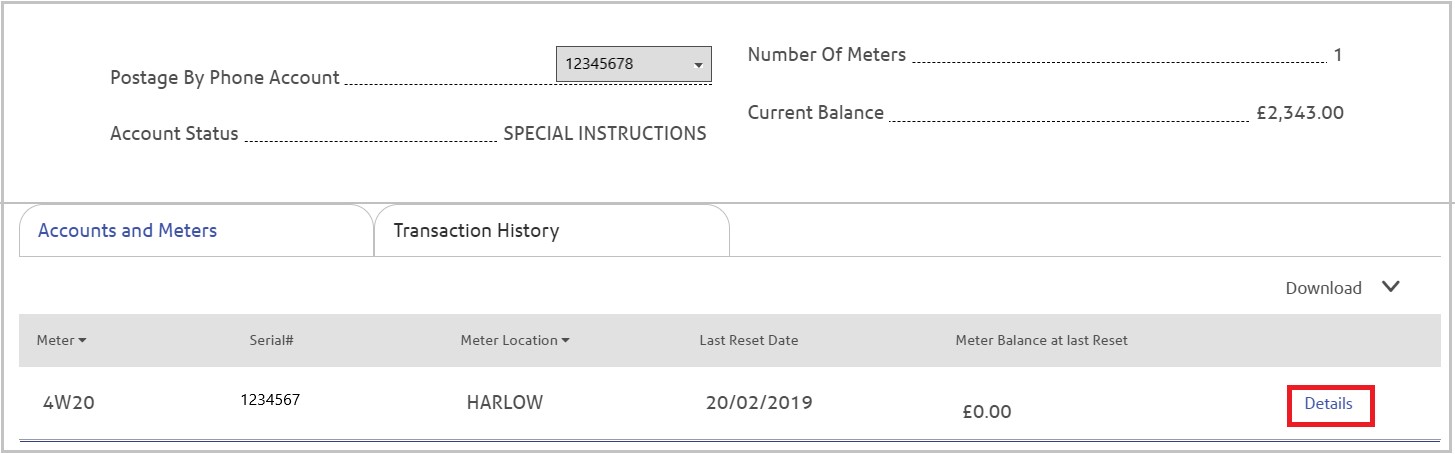Open the Details link for meter 4W20
The height and width of the screenshot is (454, 1455).
(x=1328, y=404)
